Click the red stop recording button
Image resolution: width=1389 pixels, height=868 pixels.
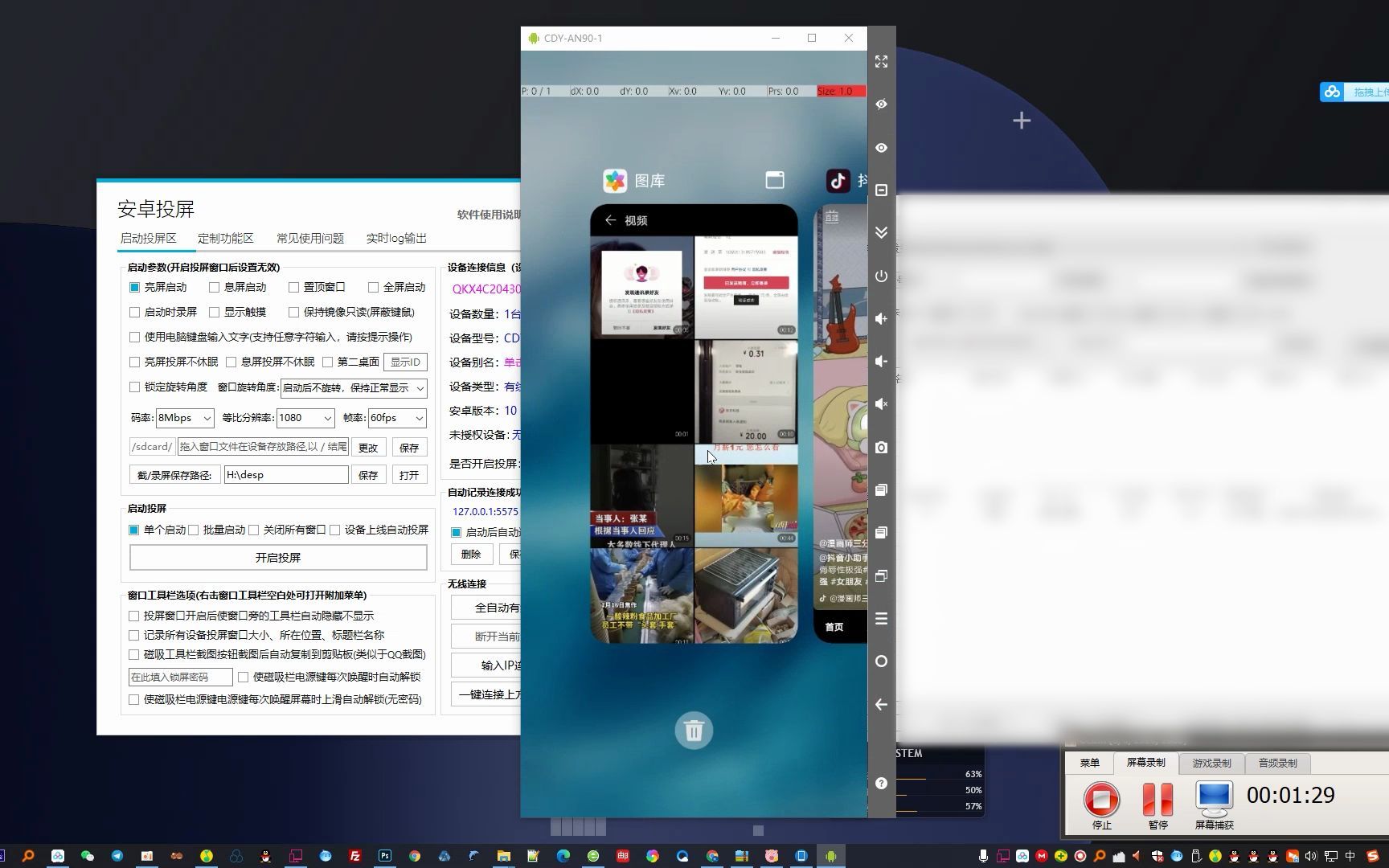tap(1101, 800)
